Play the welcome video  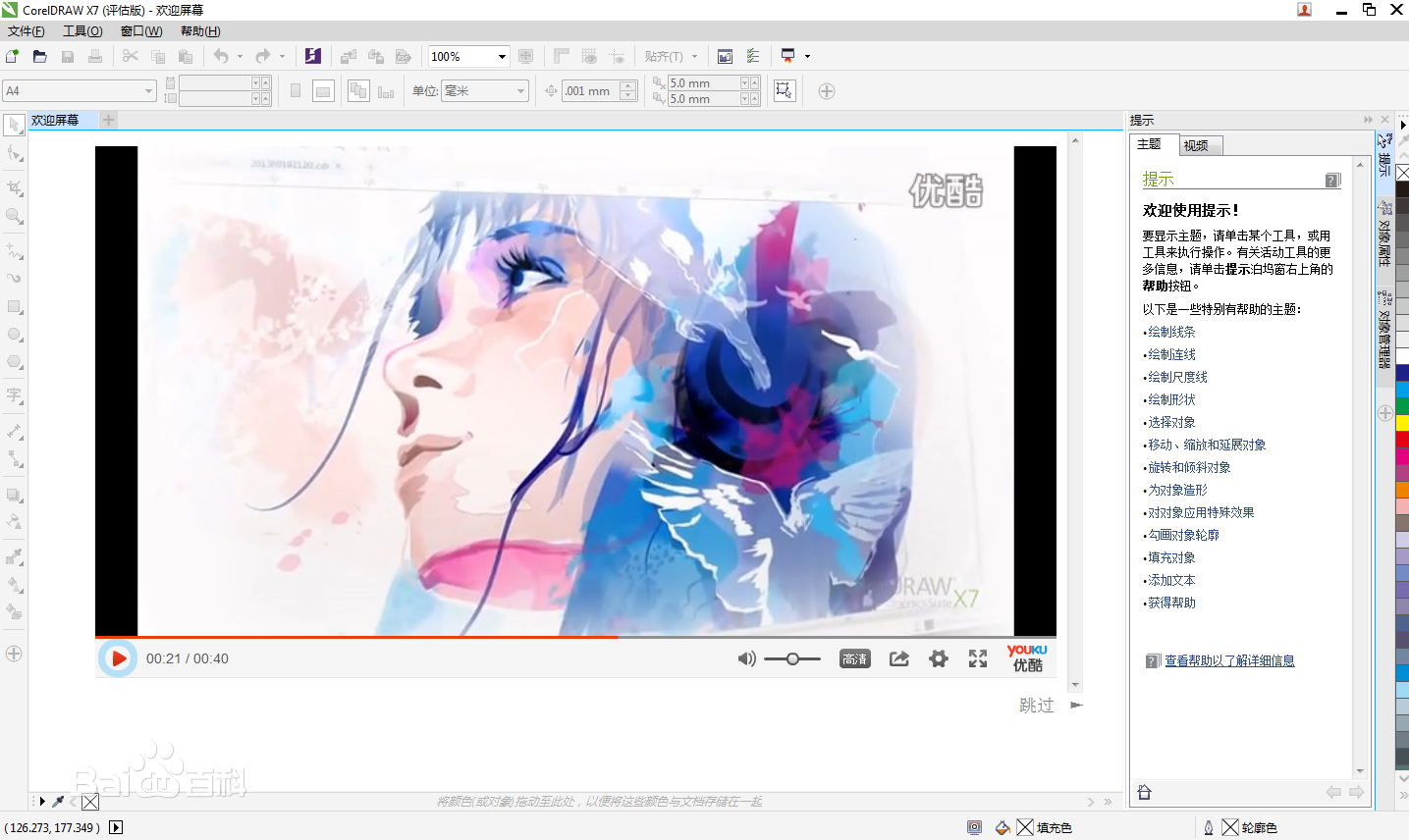pos(118,658)
